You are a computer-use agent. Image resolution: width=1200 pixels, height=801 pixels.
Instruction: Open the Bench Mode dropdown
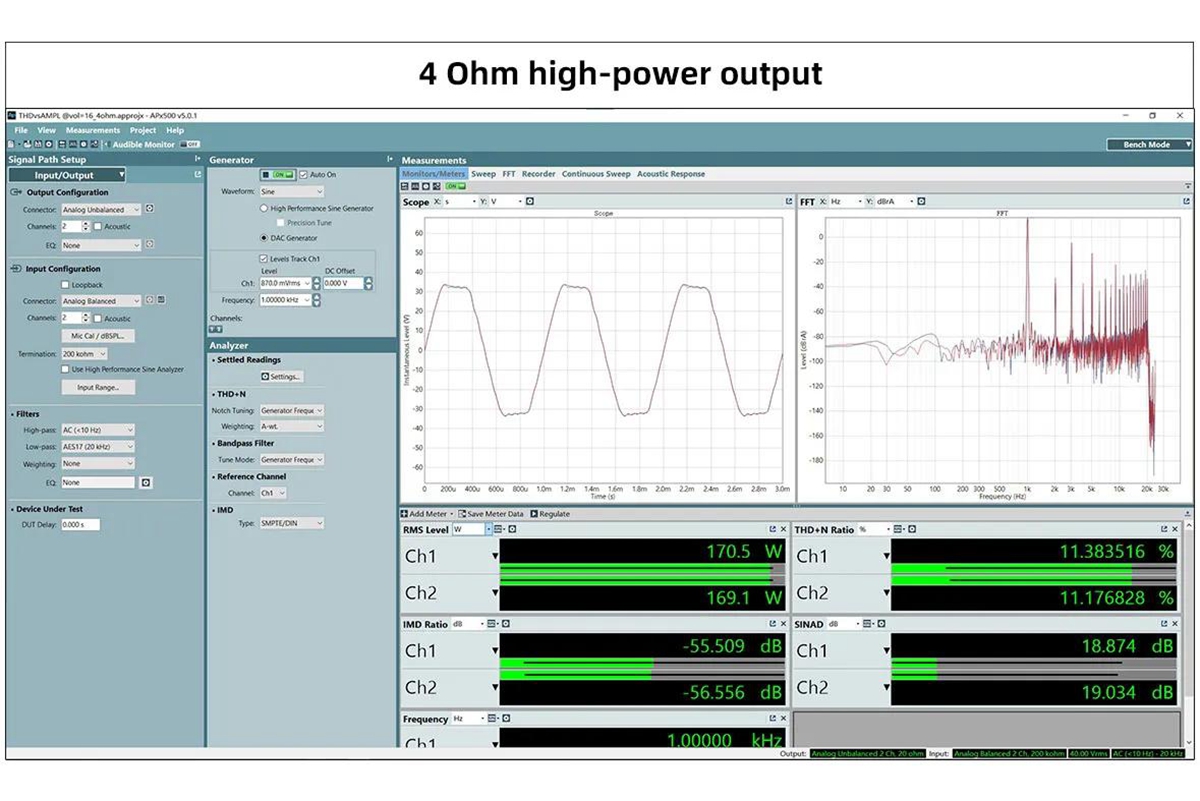[1149, 145]
